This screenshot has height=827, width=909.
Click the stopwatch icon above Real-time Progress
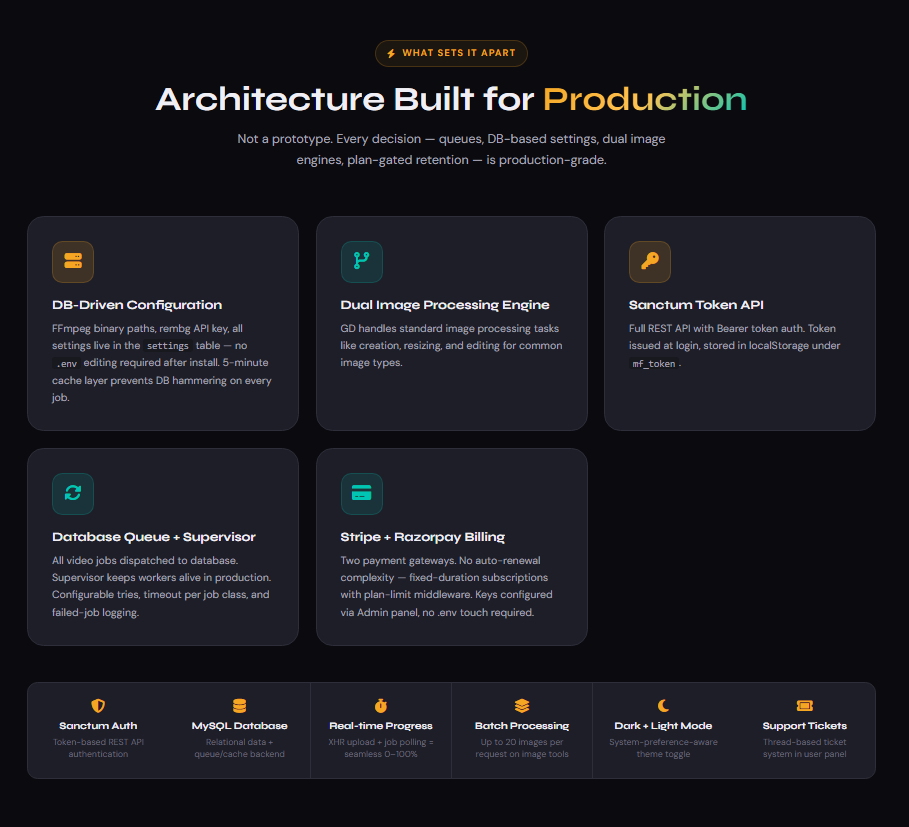point(381,705)
